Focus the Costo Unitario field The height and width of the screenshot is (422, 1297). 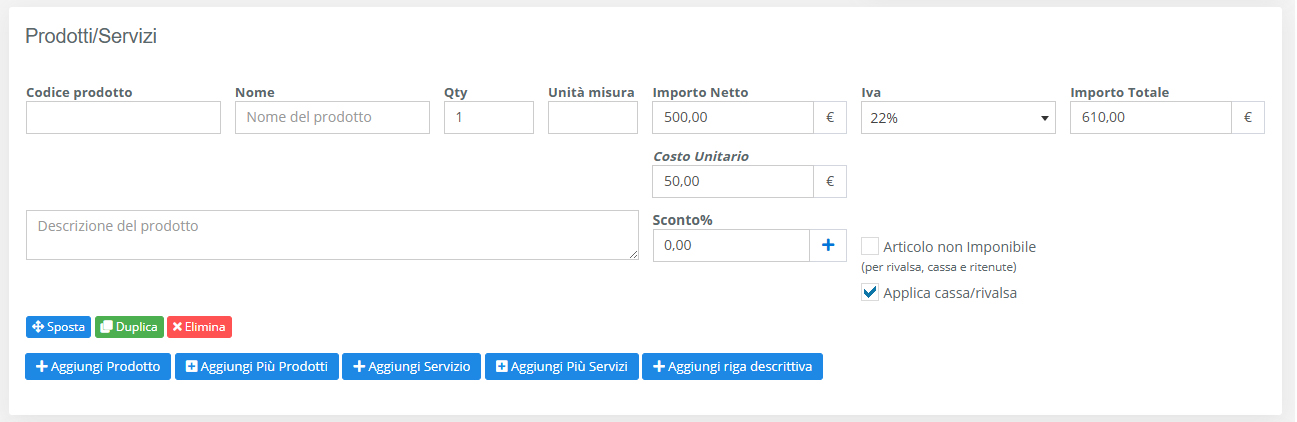[732, 182]
